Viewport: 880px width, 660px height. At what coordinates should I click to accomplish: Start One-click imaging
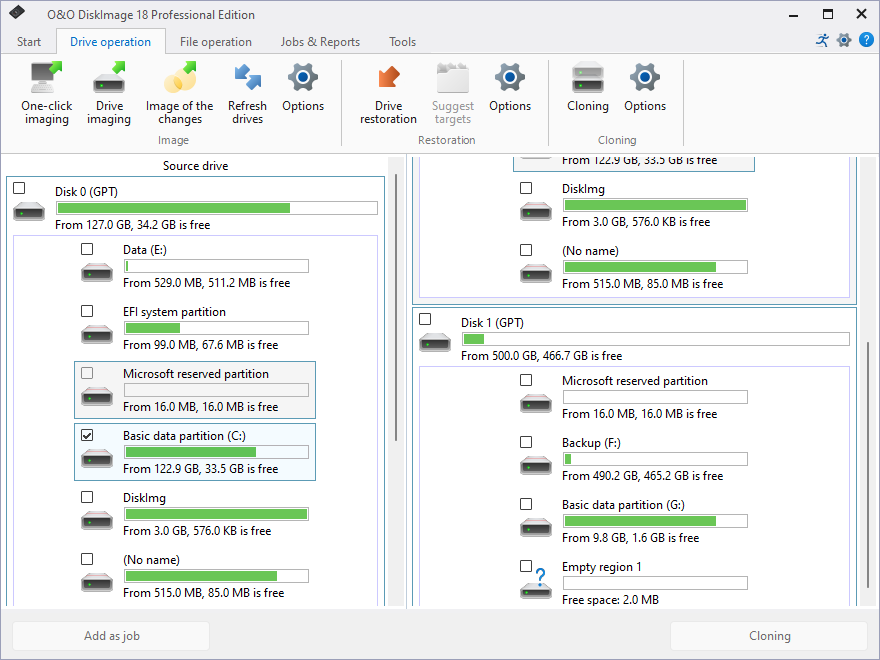[47, 94]
